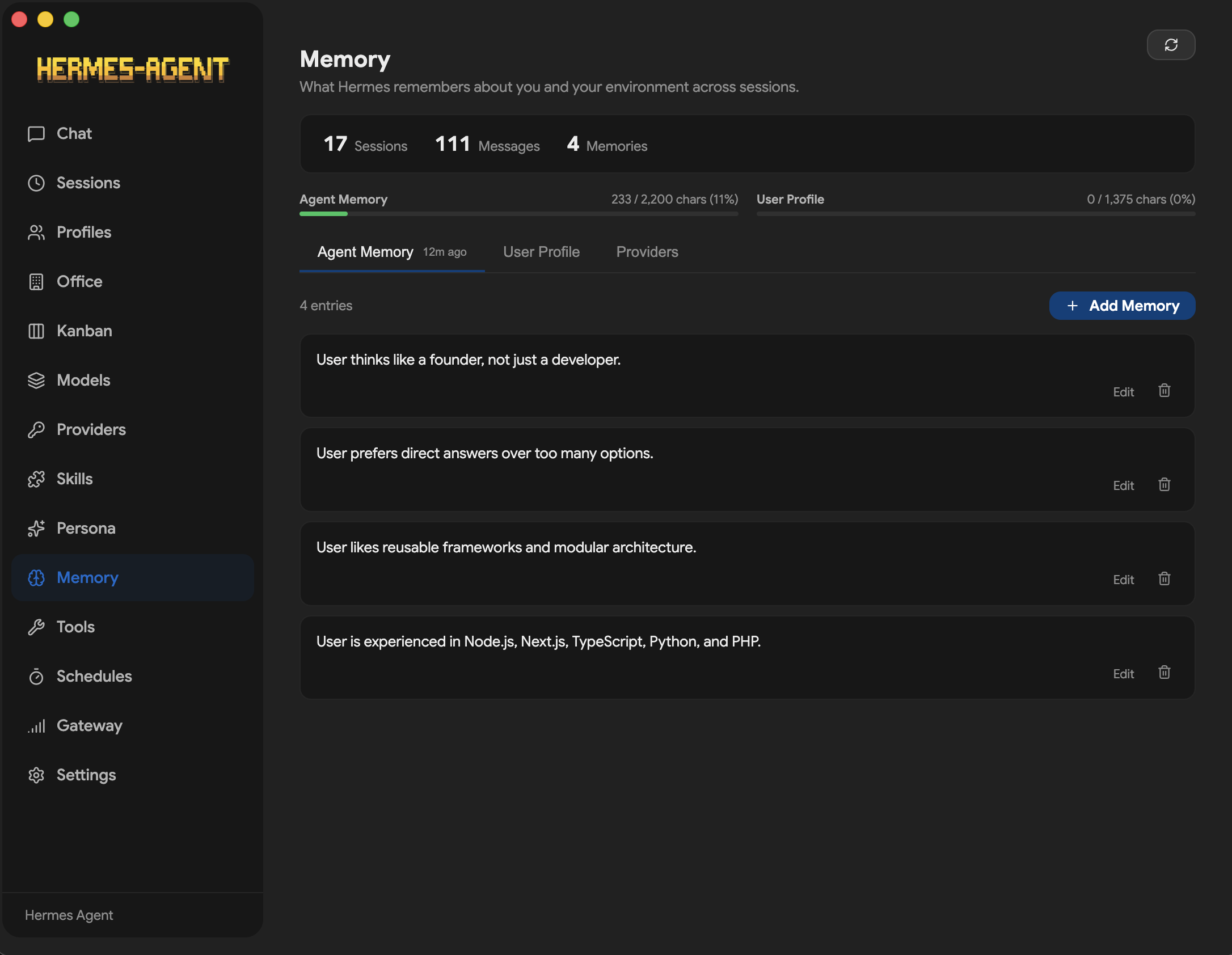Refresh memory with the reload icon button

pyautogui.click(x=1171, y=45)
